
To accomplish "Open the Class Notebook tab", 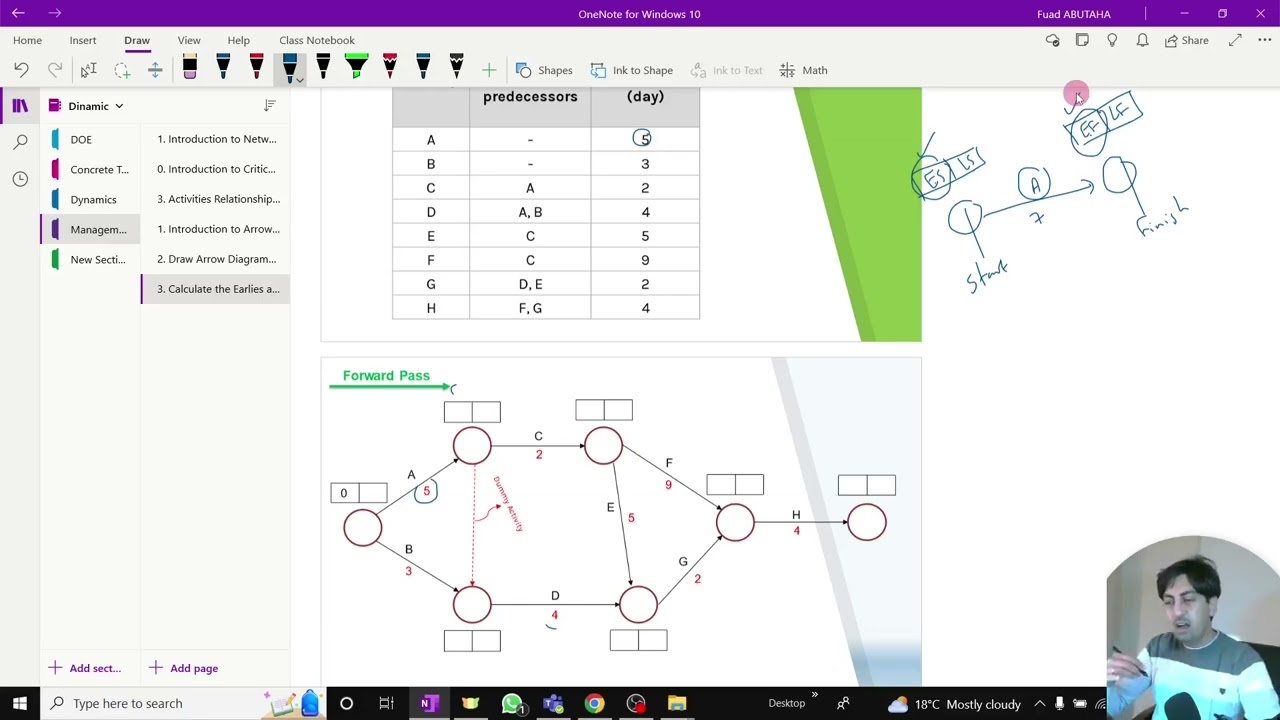I will tap(317, 40).
